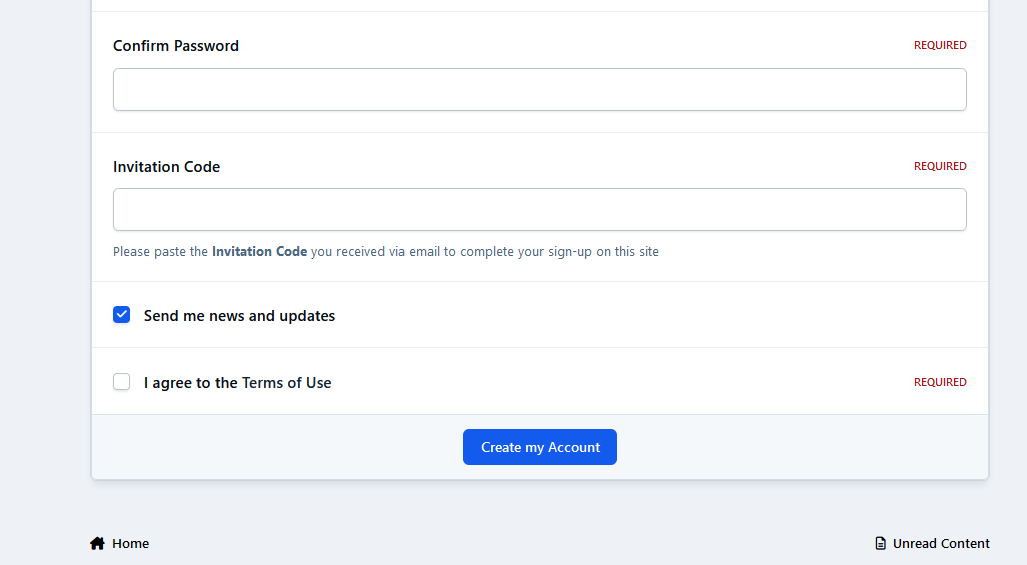Enable the Terms of Use agreement checkbox

[122, 382]
